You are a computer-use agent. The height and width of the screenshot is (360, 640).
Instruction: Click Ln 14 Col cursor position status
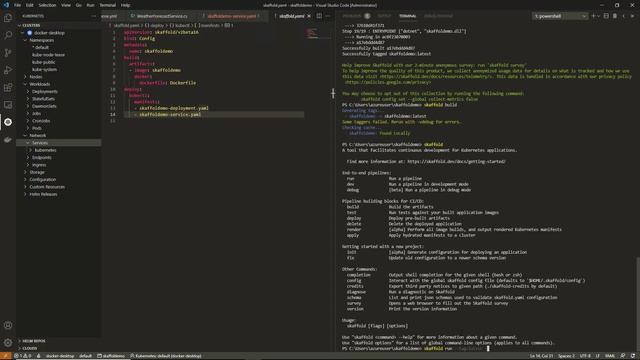pos(541,356)
